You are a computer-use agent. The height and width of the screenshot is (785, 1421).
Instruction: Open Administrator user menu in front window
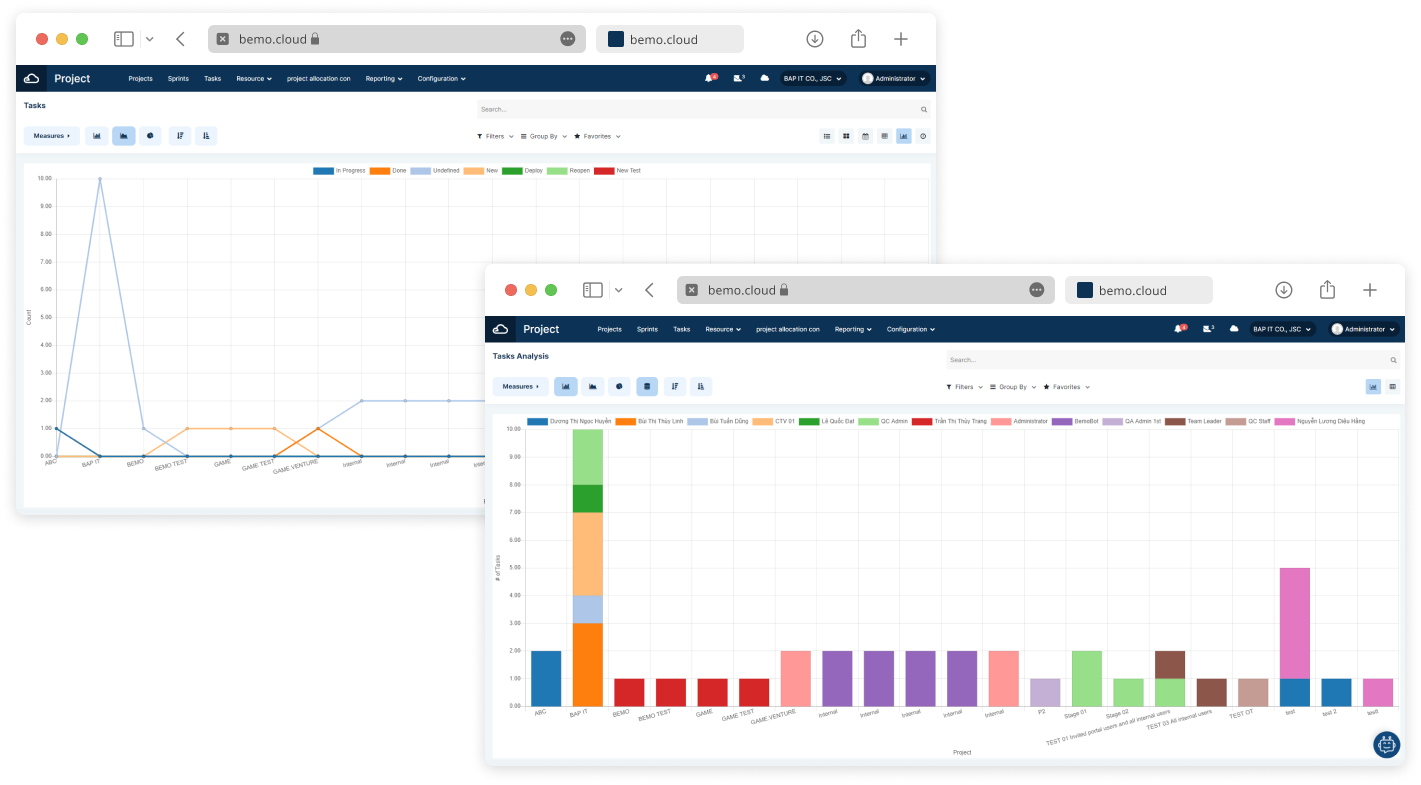click(1363, 329)
